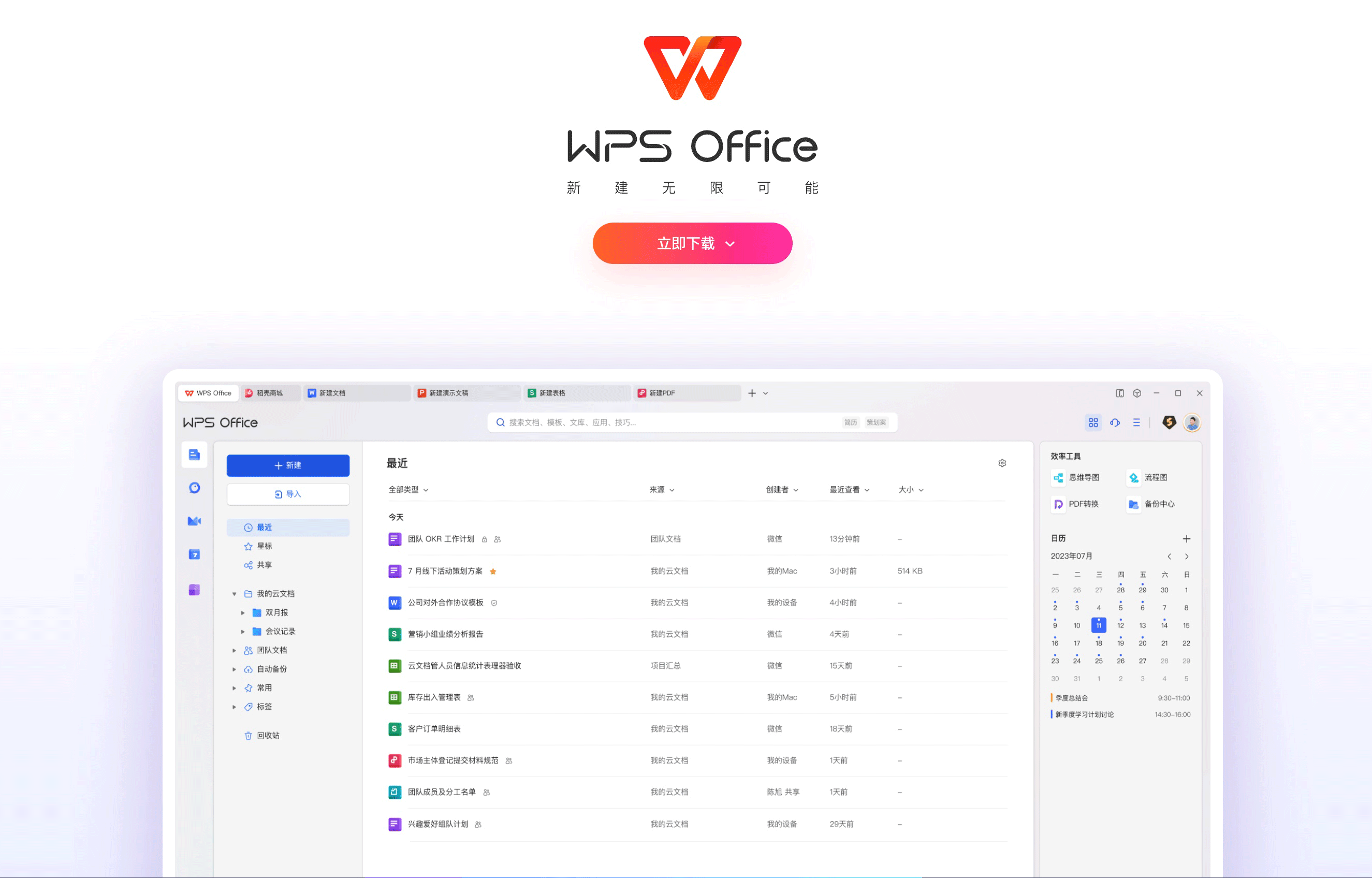1372x878 pixels.
Task: Open the tab list dropdown arrow
Action: coord(766,393)
